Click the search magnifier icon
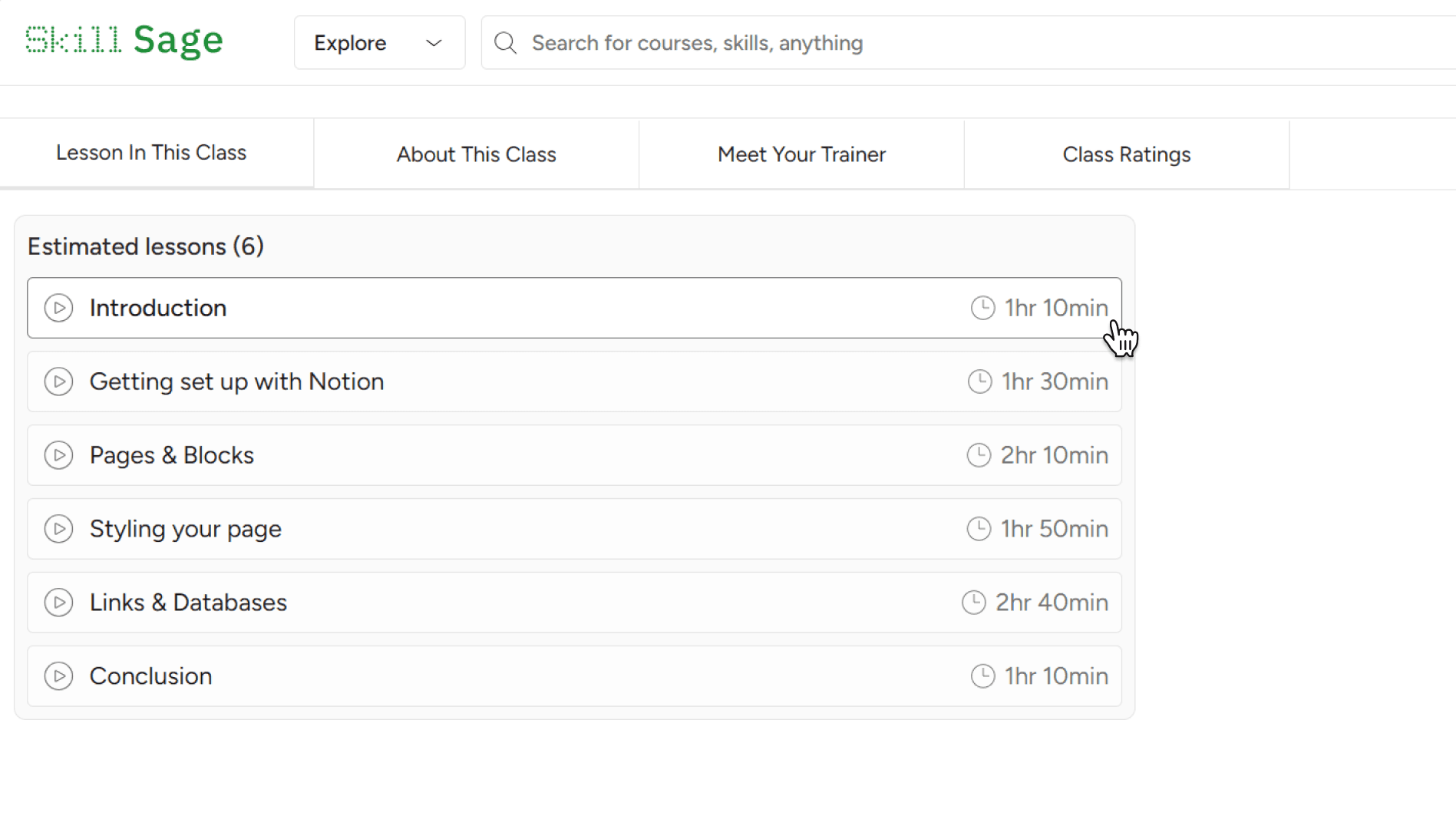This screenshot has width=1456, height=829. coord(505,42)
